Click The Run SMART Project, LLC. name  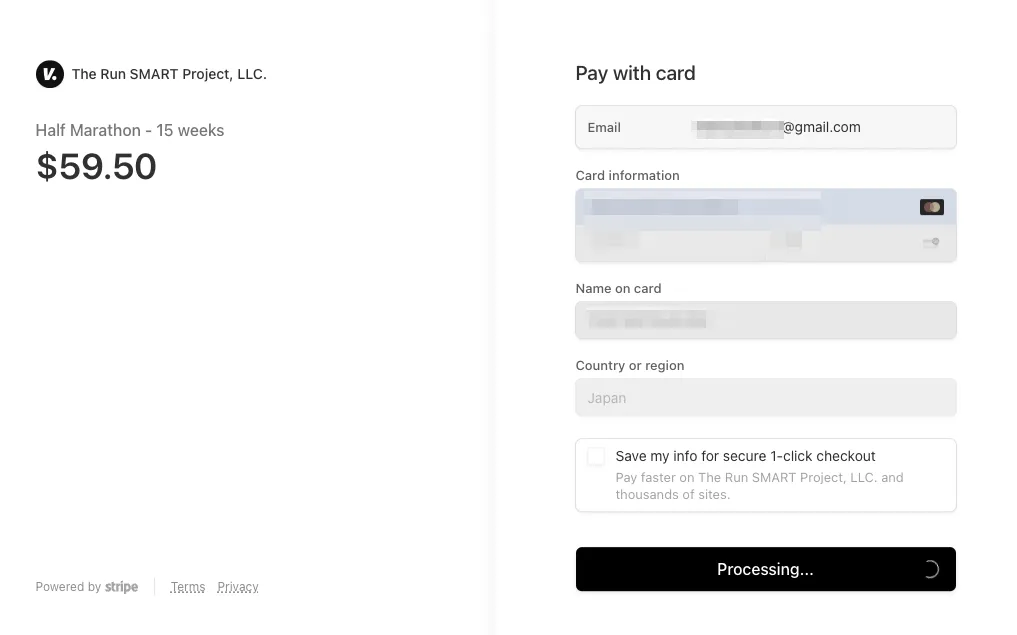(x=169, y=74)
